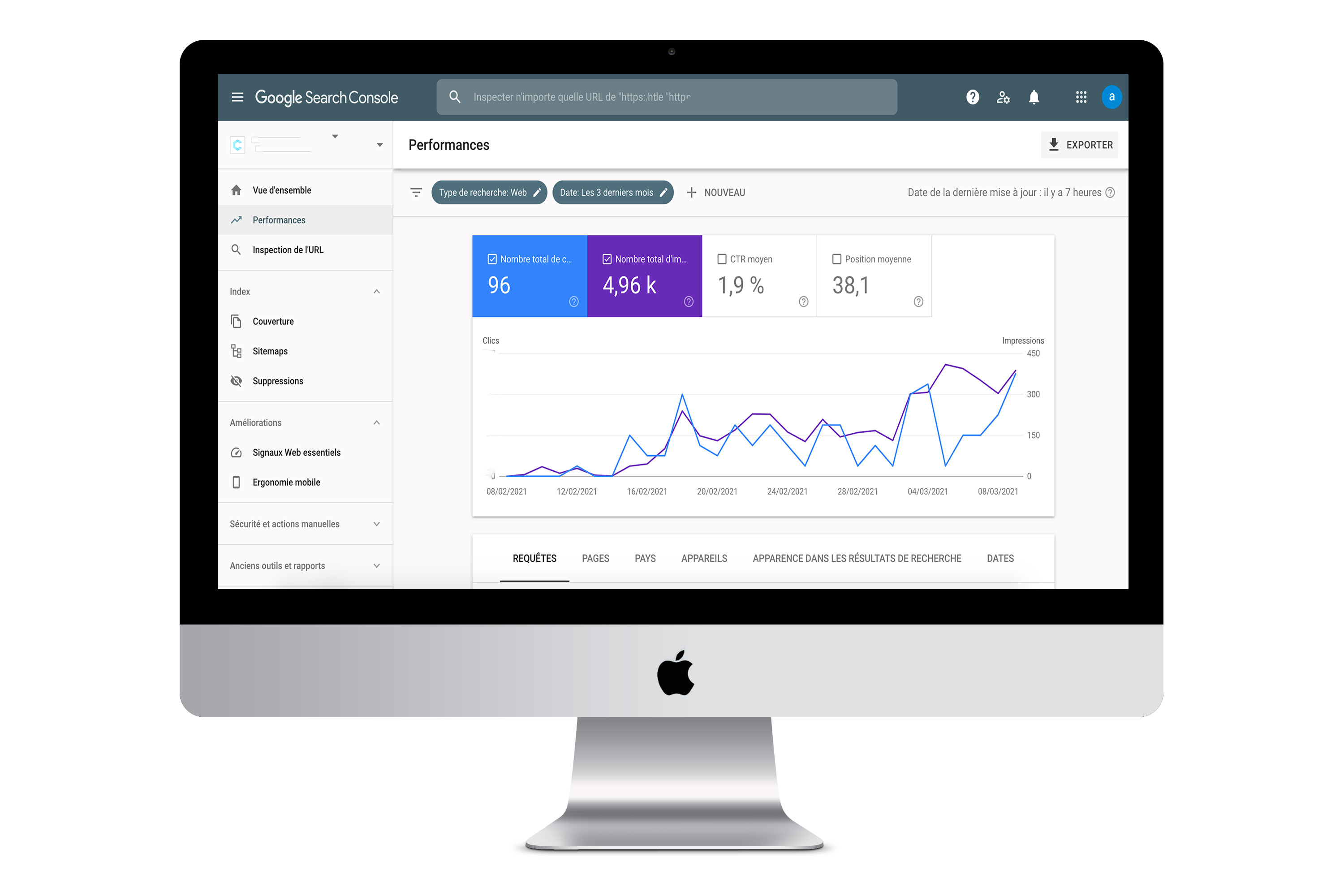The image size is (1344, 896).
Task: Click the Sitemaps index icon
Action: 237,351
